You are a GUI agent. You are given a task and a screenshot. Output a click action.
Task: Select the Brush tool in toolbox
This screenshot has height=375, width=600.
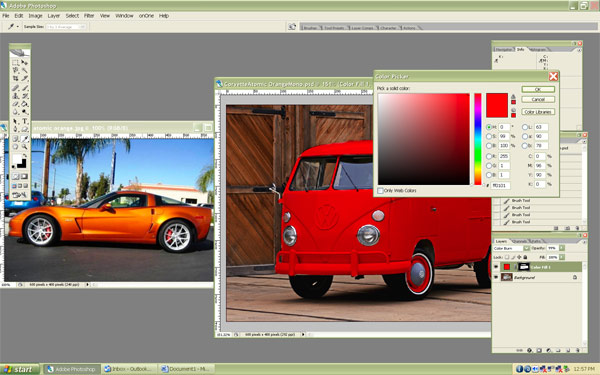coord(24,88)
